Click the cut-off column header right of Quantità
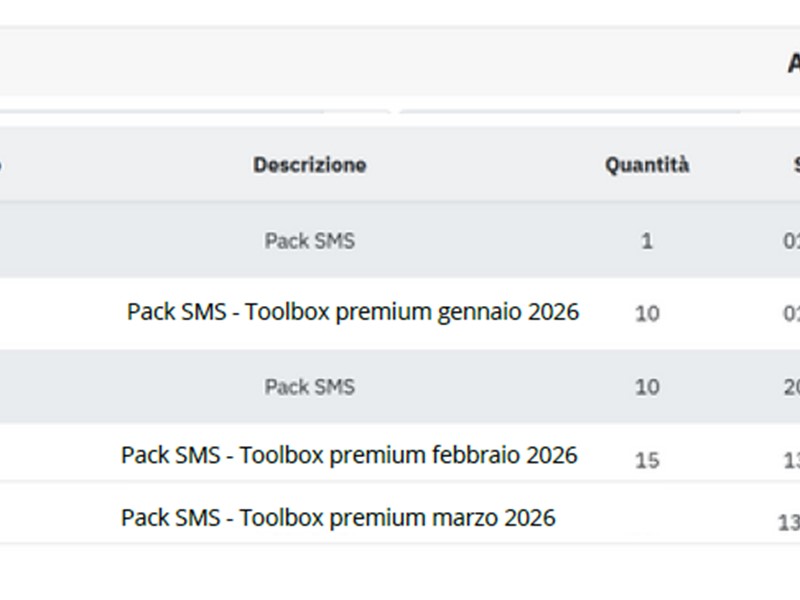 click(795, 165)
